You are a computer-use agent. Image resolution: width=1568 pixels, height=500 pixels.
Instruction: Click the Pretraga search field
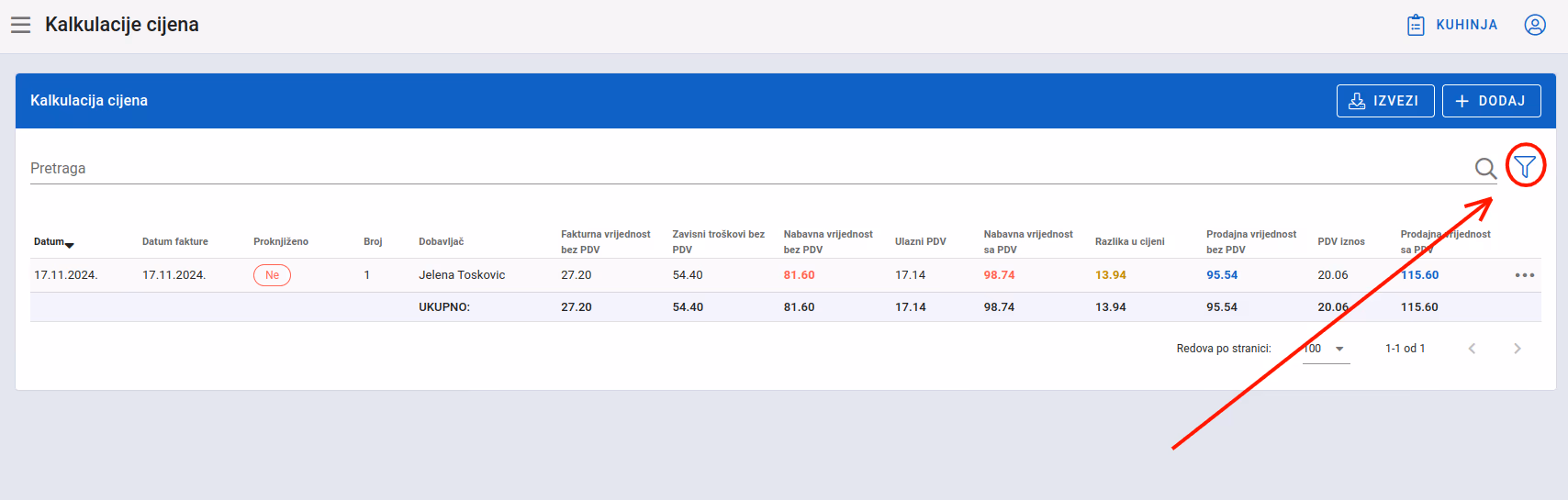[x=748, y=168]
